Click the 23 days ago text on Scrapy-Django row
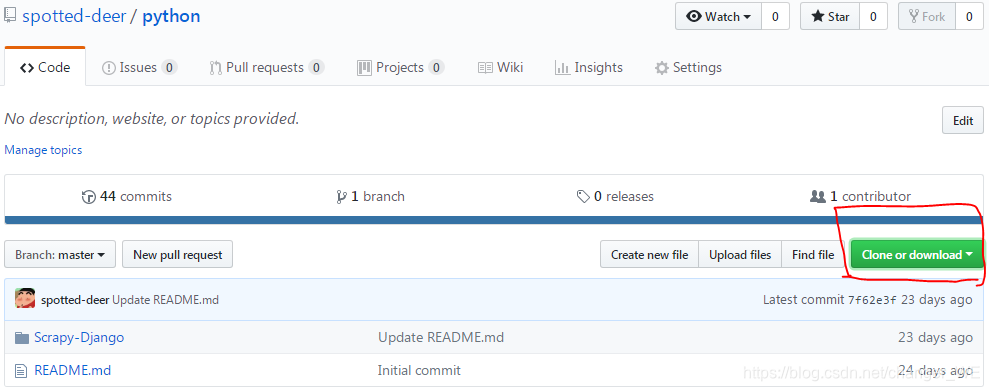This screenshot has height=391, width=989. (x=935, y=337)
